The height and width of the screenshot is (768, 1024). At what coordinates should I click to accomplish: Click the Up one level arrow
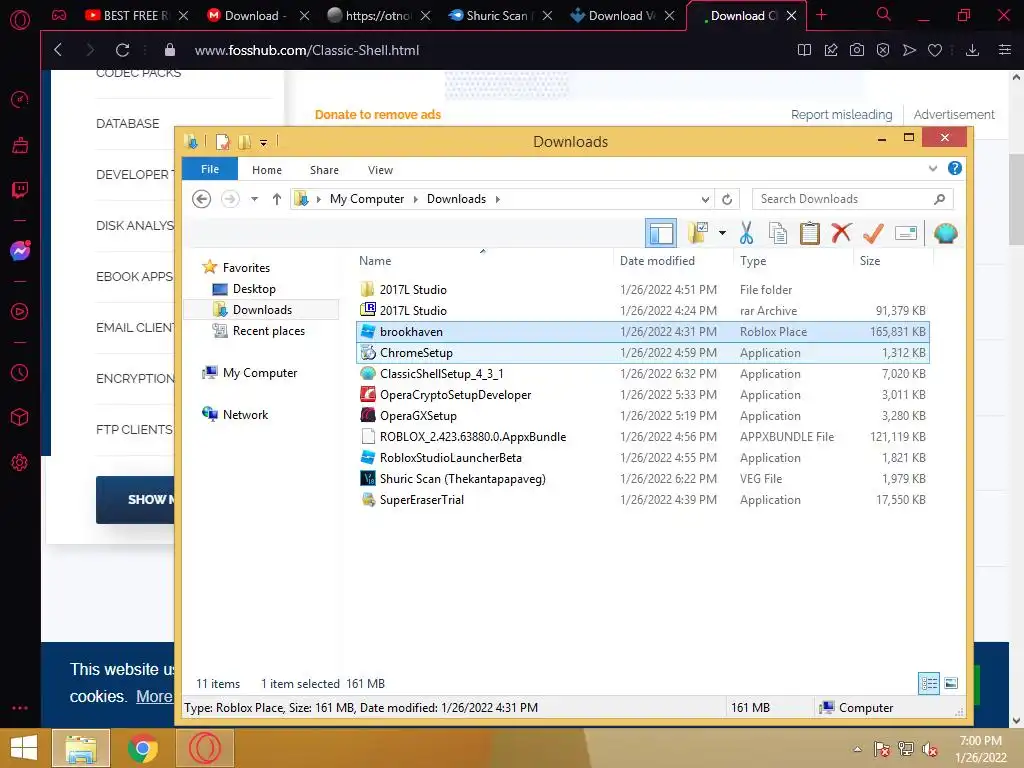coord(277,199)
